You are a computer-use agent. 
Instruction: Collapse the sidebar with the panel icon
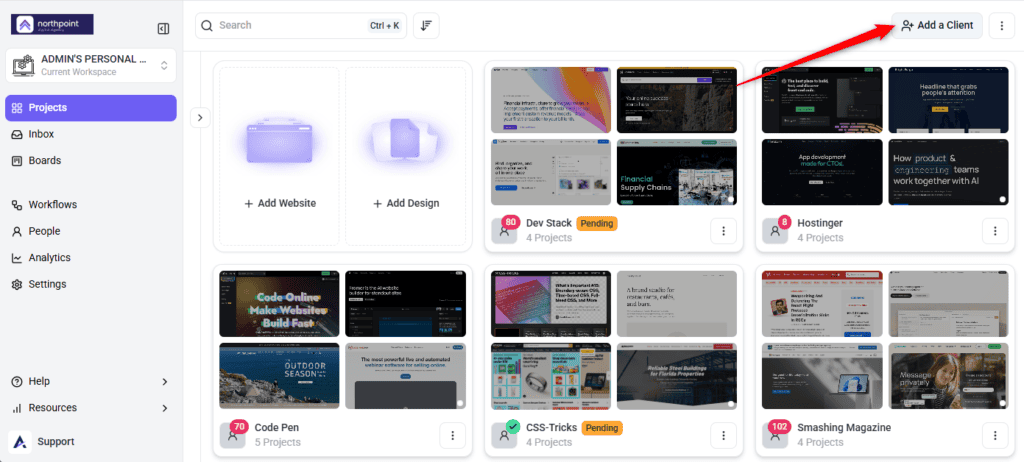pos(163,29)
